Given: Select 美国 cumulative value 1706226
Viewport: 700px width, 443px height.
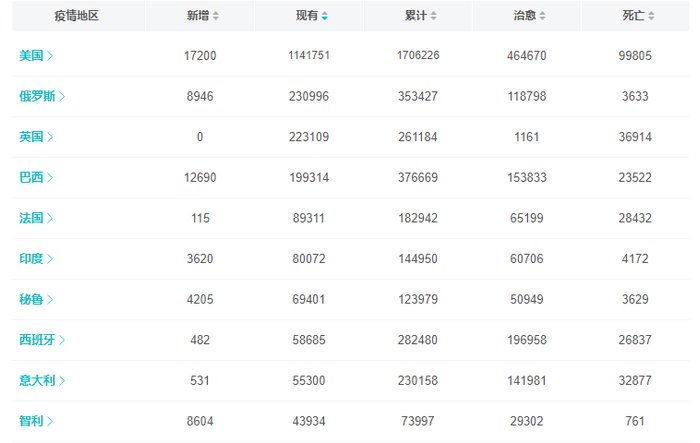Looking at the screenshot, I should click(x=418, y=55).
